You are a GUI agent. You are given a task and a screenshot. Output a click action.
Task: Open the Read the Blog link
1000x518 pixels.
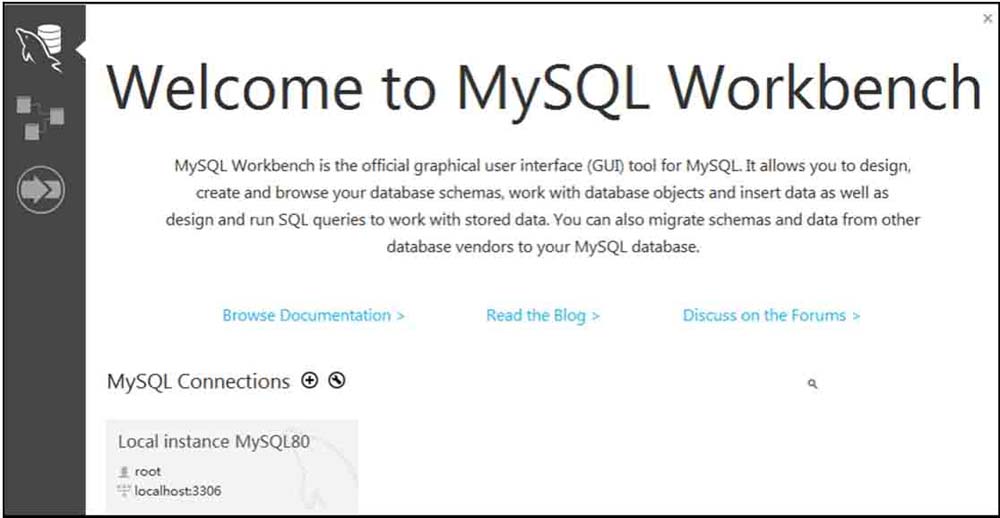click(x=543, y=315)
